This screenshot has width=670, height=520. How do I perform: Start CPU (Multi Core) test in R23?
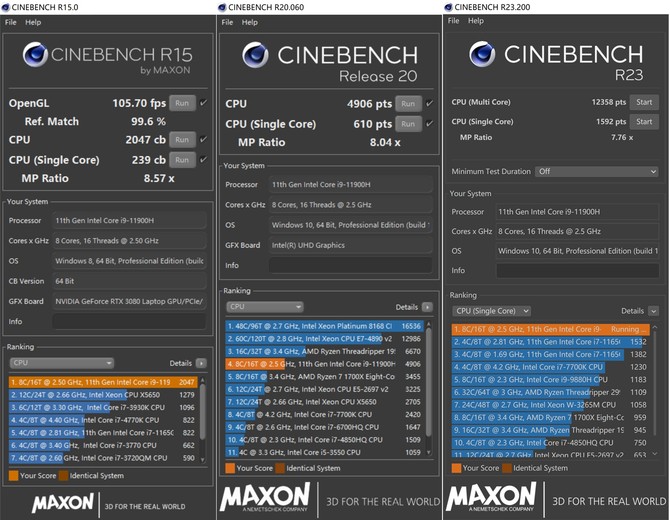coord(644,102)
